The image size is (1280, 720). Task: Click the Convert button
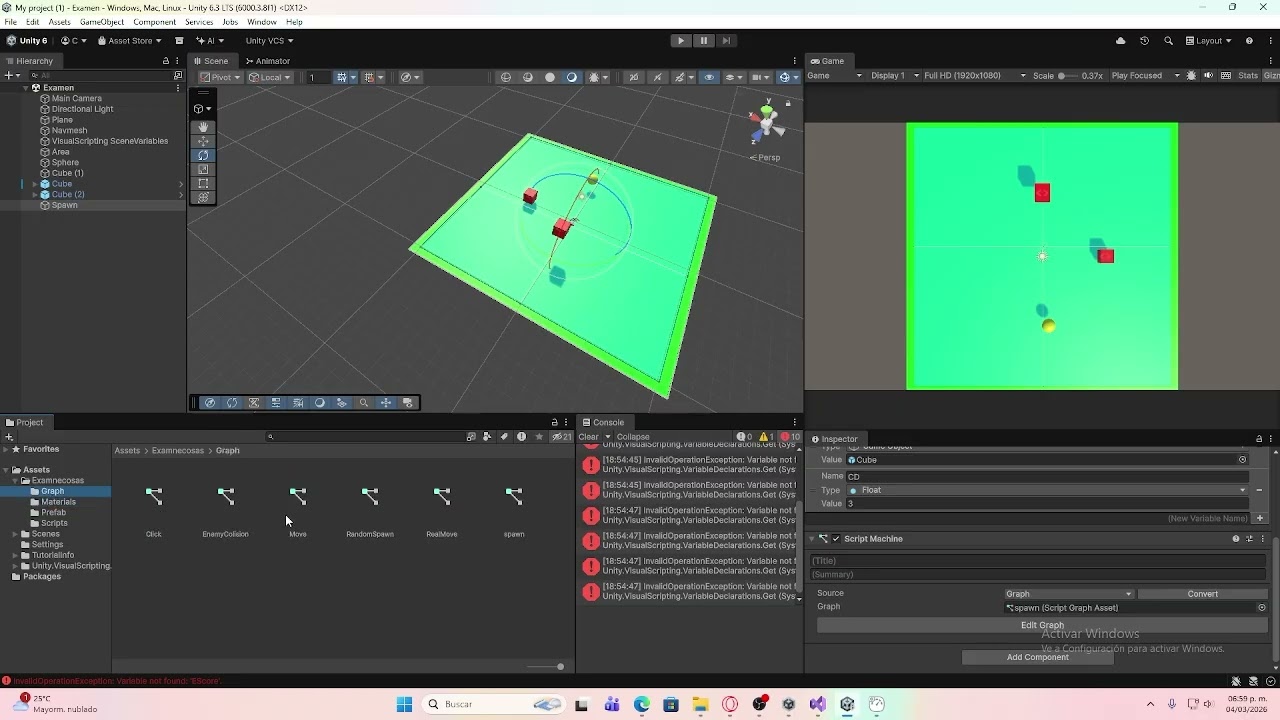coord(1203,594)
